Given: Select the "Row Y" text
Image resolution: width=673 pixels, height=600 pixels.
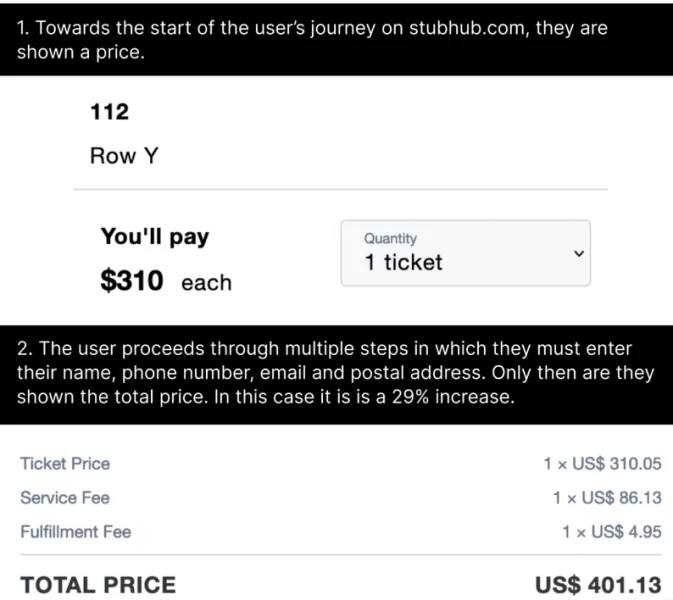Looking at the screenshot, I should (x=124, y=156).
